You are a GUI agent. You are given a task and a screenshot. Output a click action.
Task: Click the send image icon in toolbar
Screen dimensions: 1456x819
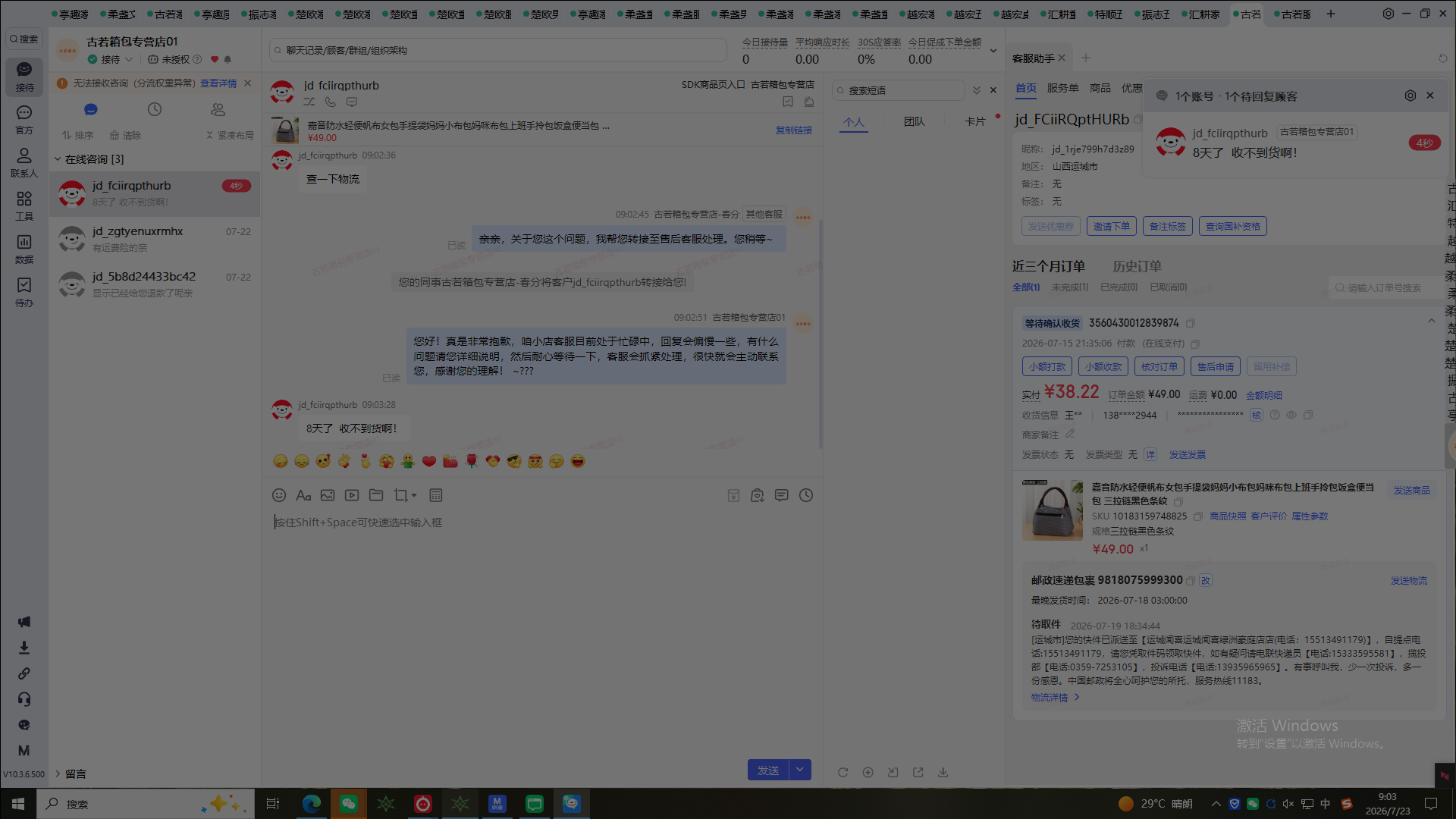click(x=328, y=495)
